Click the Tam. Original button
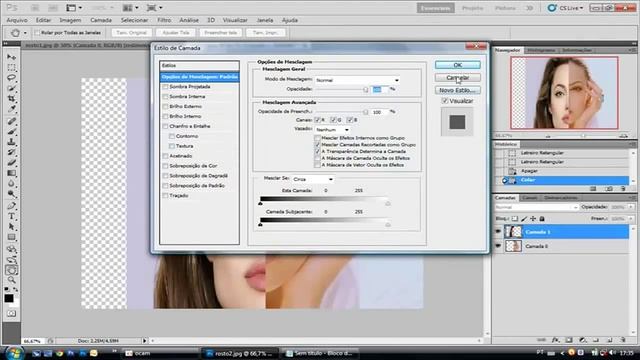Image resolution: width=640 pixels, height=360 pixels. (x=131, y=33)
